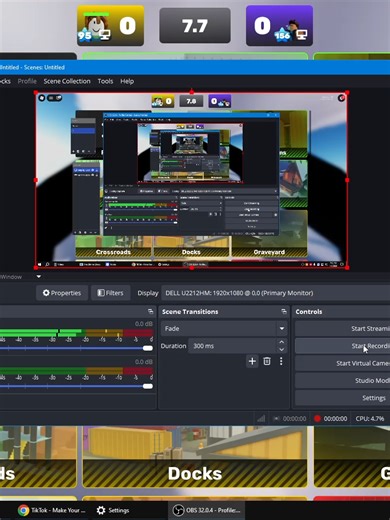Click the red recording indicator dot

pos(317,419)
